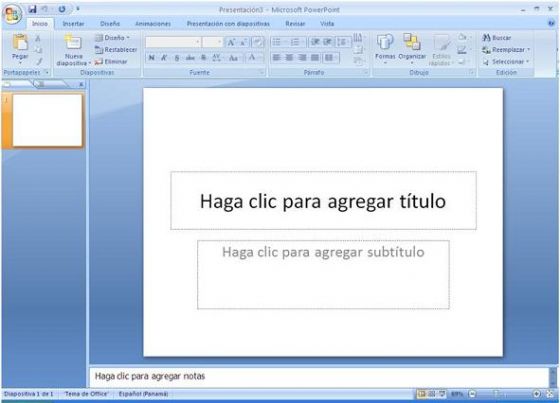
Task: Toggle underline formatting S button
Action: click(x=176, y=58)
